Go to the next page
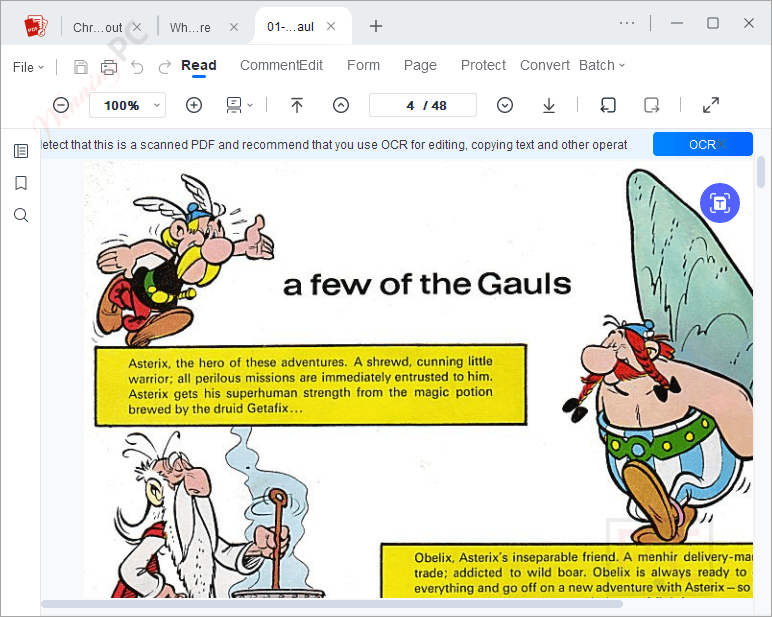This screenshot has height=617, width=772. click(x=505, y=105)
